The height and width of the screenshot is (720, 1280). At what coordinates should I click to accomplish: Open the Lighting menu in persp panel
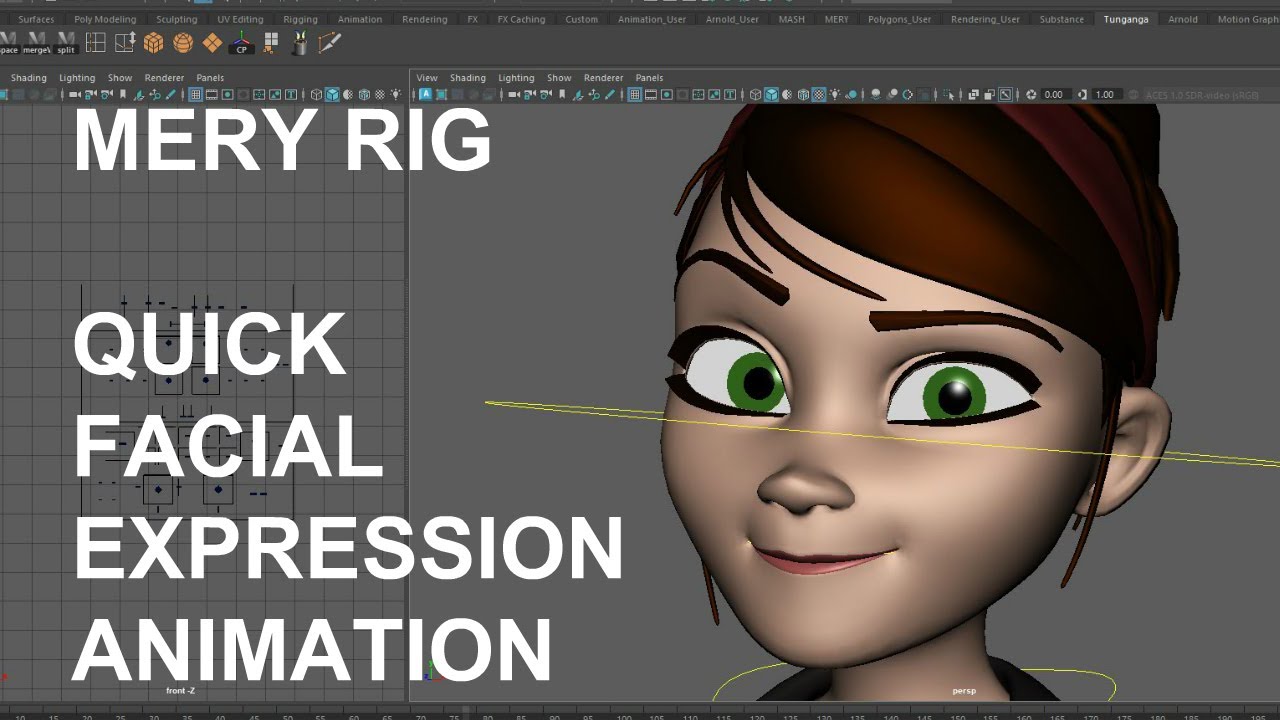(x=516, y=78)
